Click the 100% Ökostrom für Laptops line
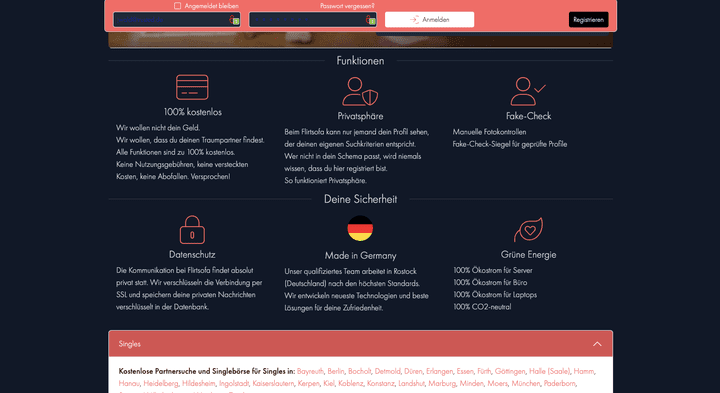 coord(495,295)
